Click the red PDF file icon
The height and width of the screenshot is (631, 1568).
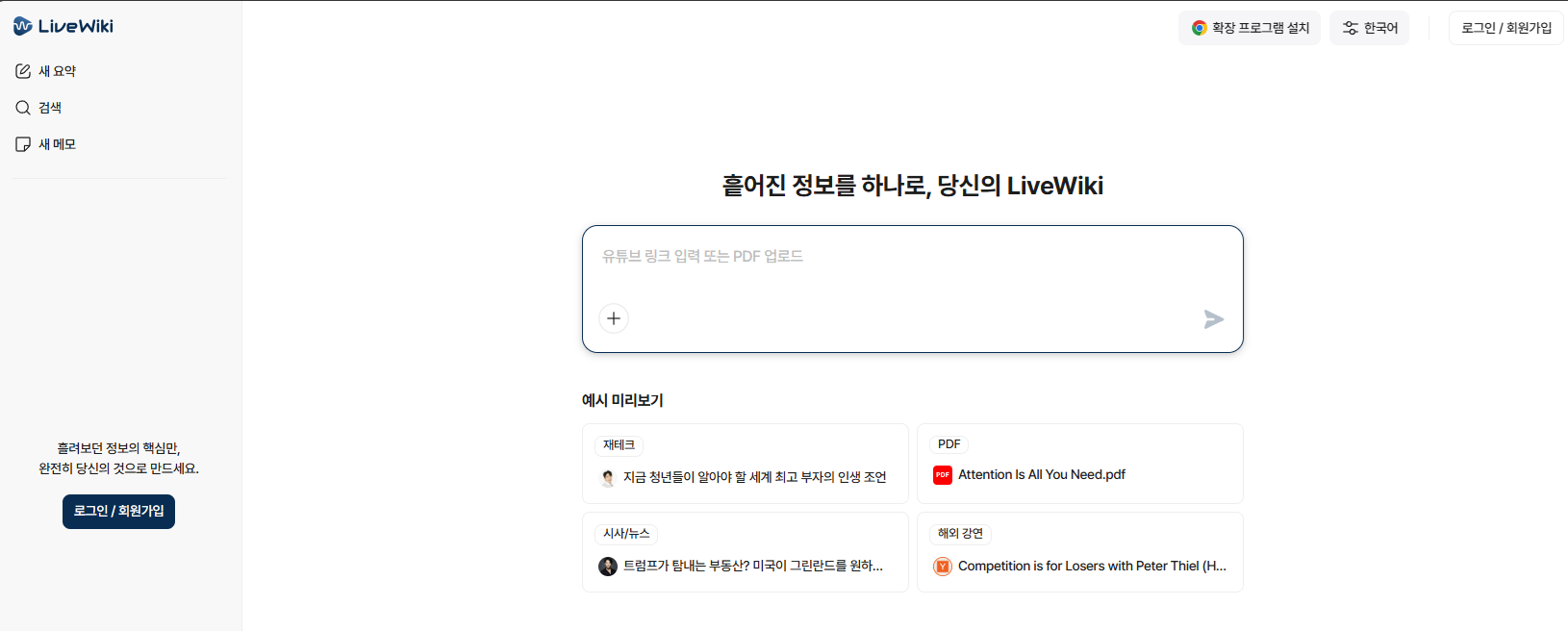[x=943, y=475]
